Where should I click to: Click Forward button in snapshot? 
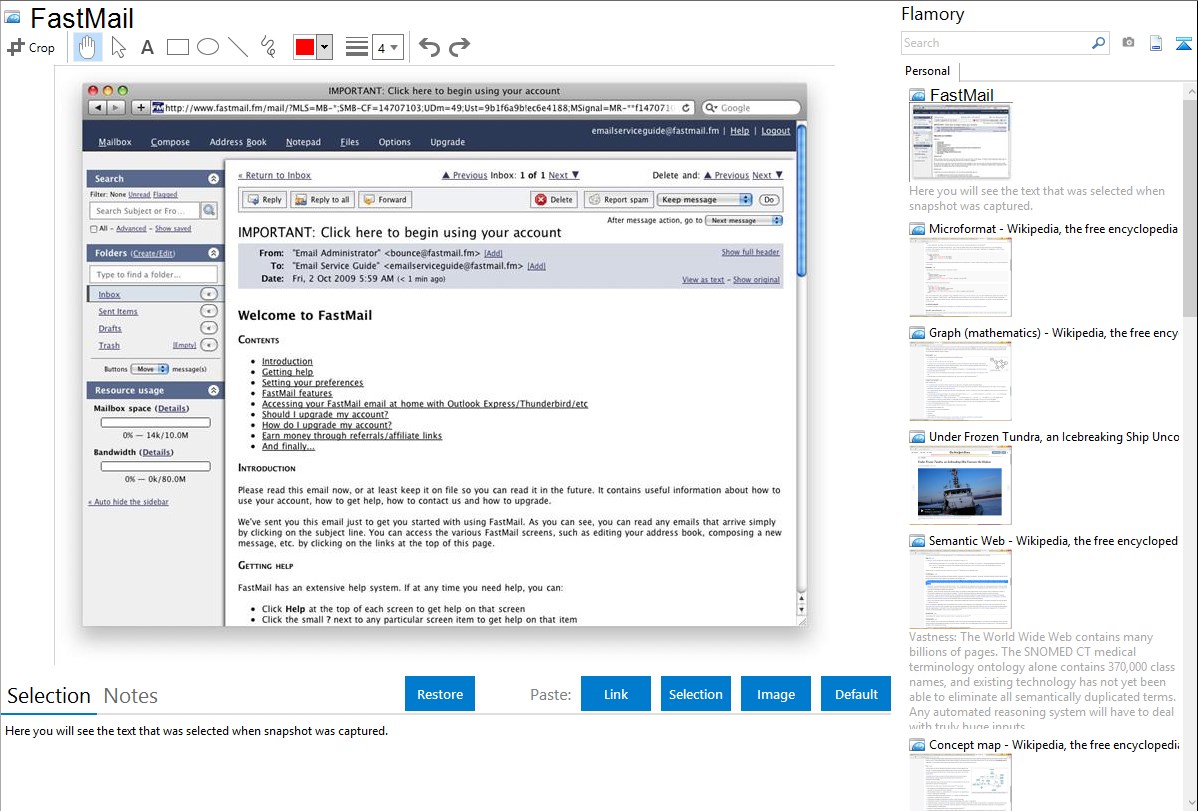[385, 200]
